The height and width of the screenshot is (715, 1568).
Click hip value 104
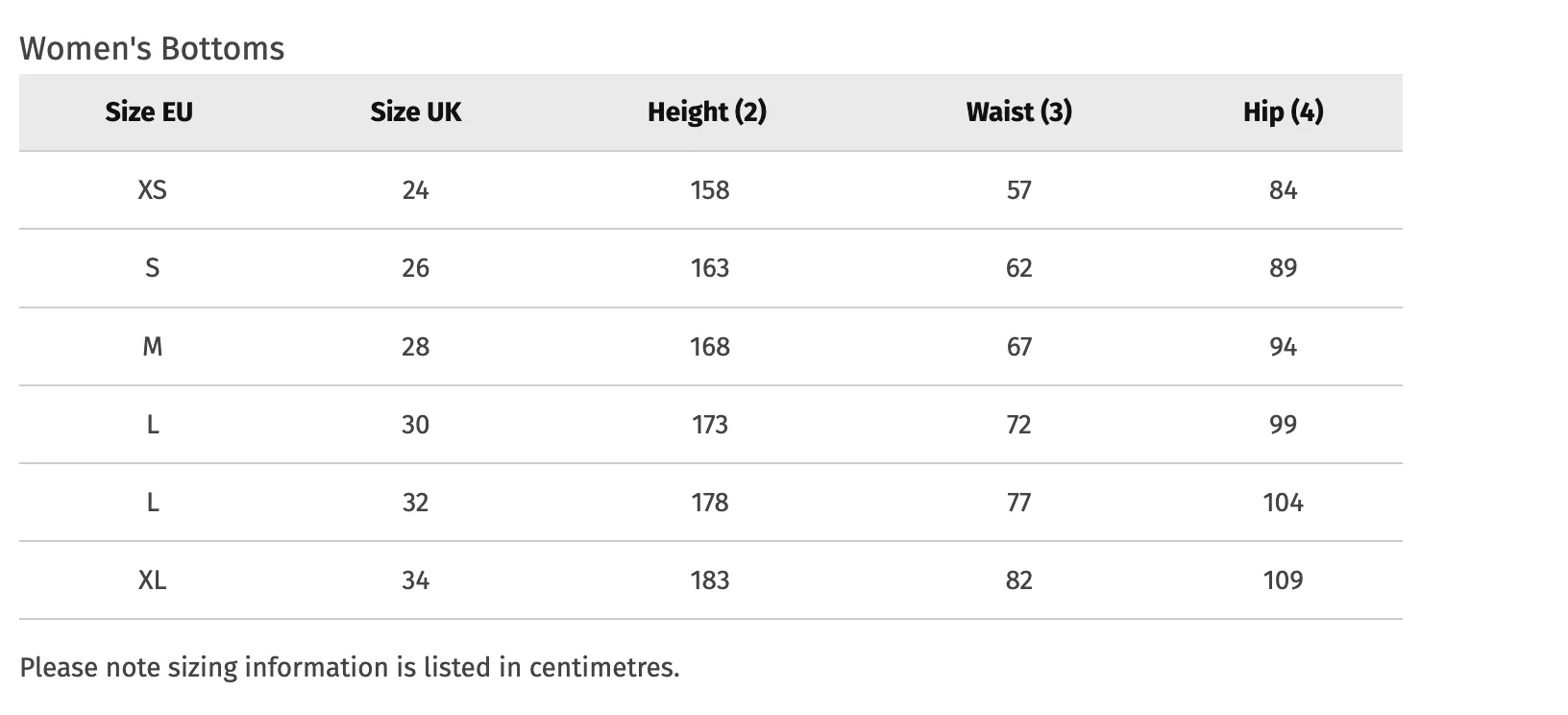coord(1284,503)
